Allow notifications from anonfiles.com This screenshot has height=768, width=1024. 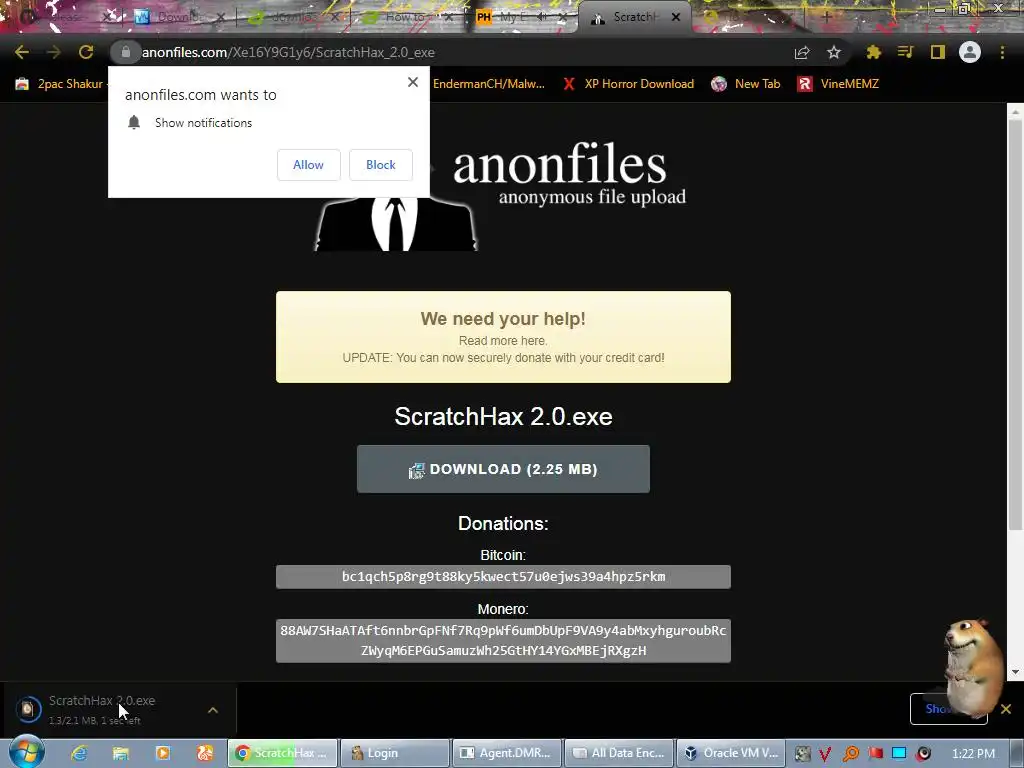(308, 165)
